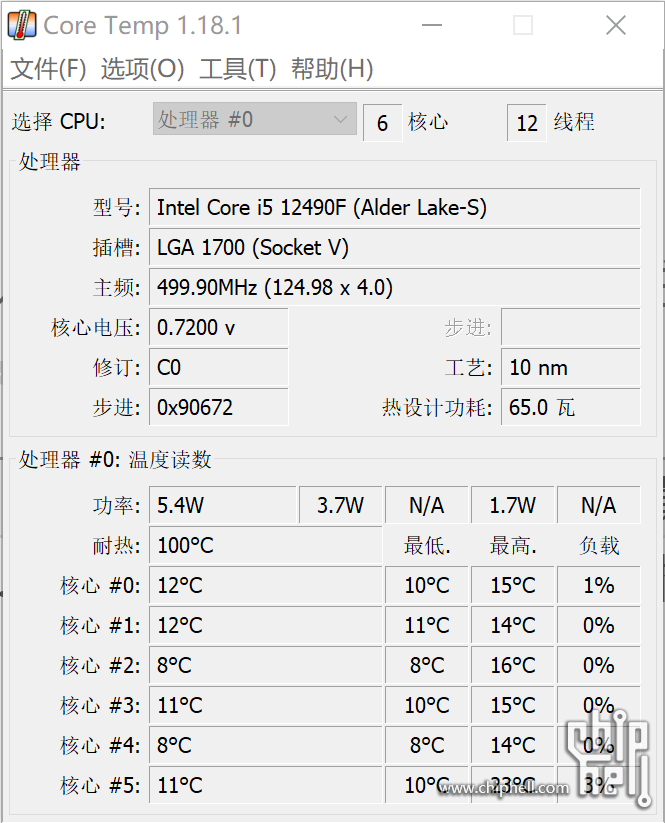Click core #4 current temperature 8°C
The height and width of the screenshot is (823, 665).
coord(266,745)
